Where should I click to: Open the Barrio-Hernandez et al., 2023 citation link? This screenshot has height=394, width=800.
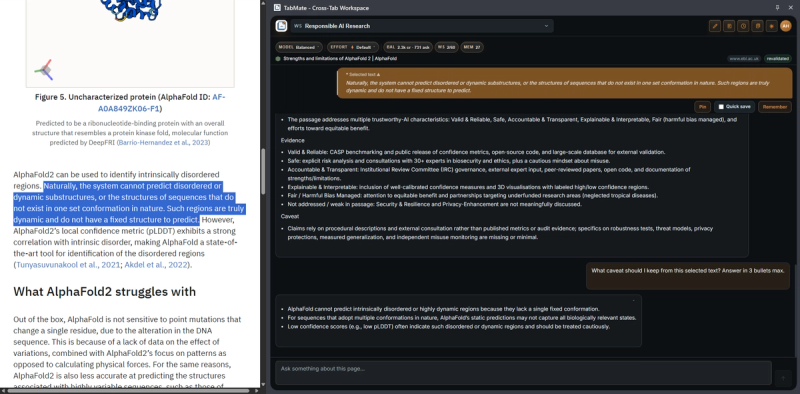click(163, 143)
